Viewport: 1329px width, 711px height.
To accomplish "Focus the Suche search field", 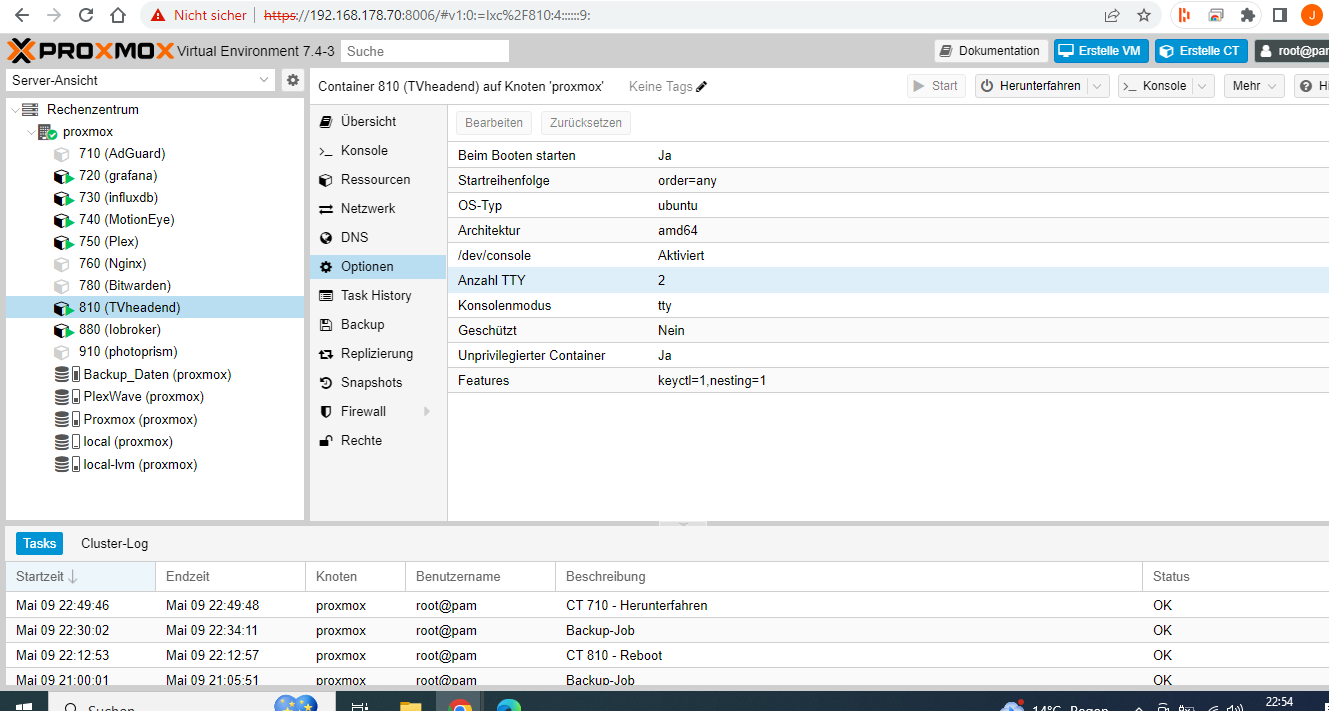I will (425, 51).
